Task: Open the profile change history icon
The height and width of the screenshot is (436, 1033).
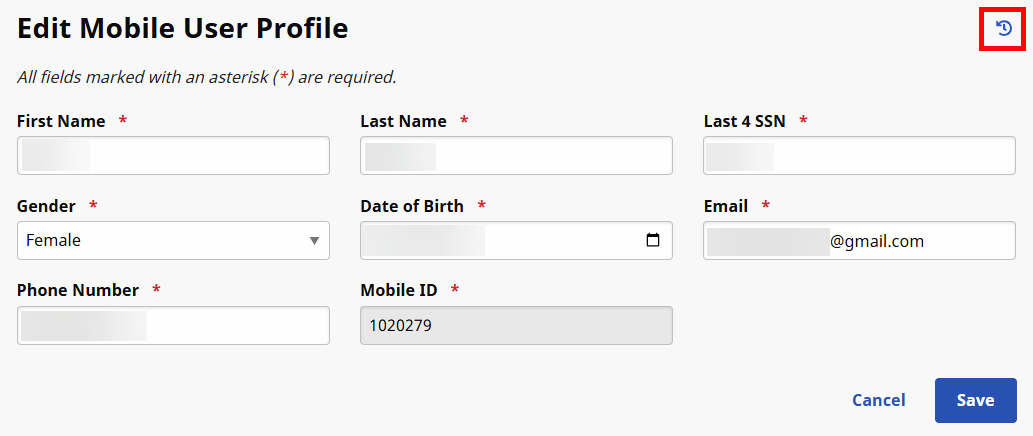Action: pos(1004,30)
